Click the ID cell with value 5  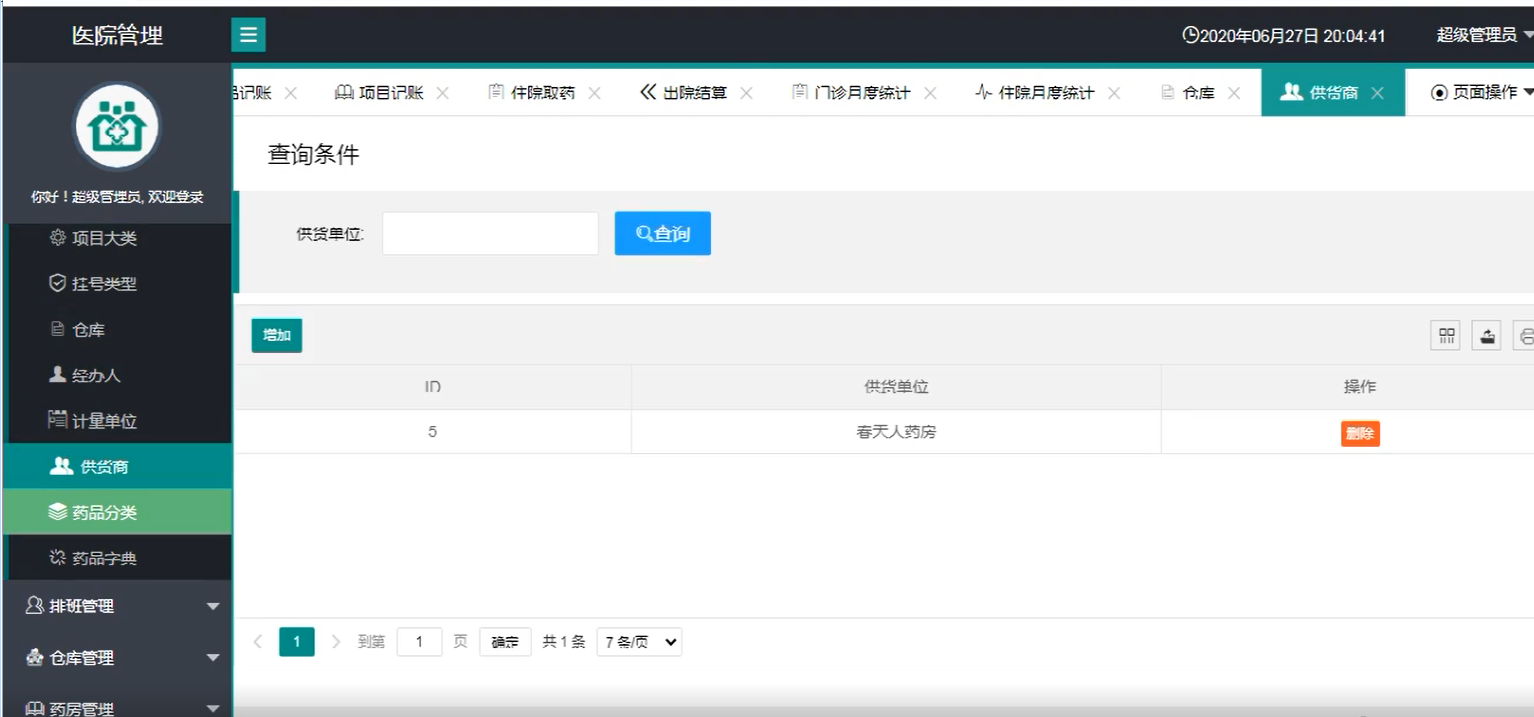point(432,433)
